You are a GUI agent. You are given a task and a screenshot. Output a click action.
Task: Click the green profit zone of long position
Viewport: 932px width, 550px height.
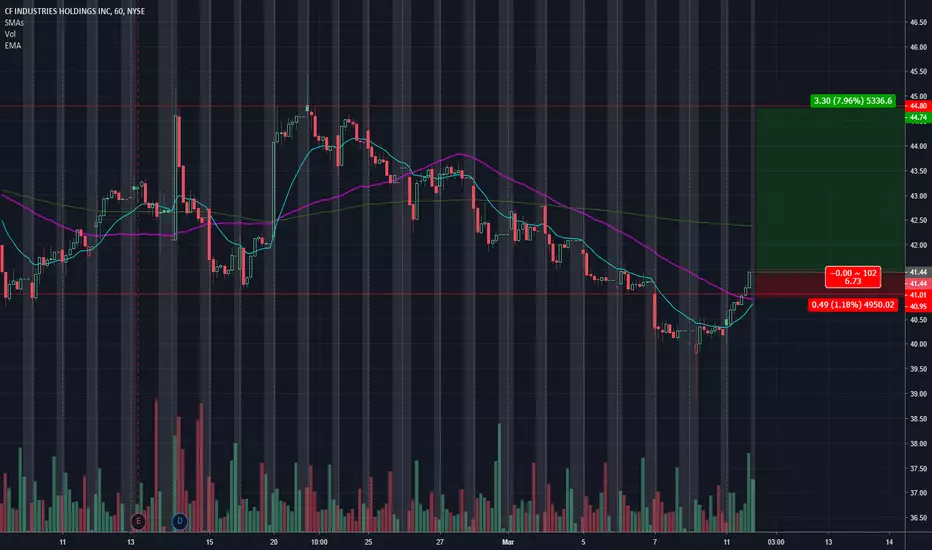coord(830,189)
